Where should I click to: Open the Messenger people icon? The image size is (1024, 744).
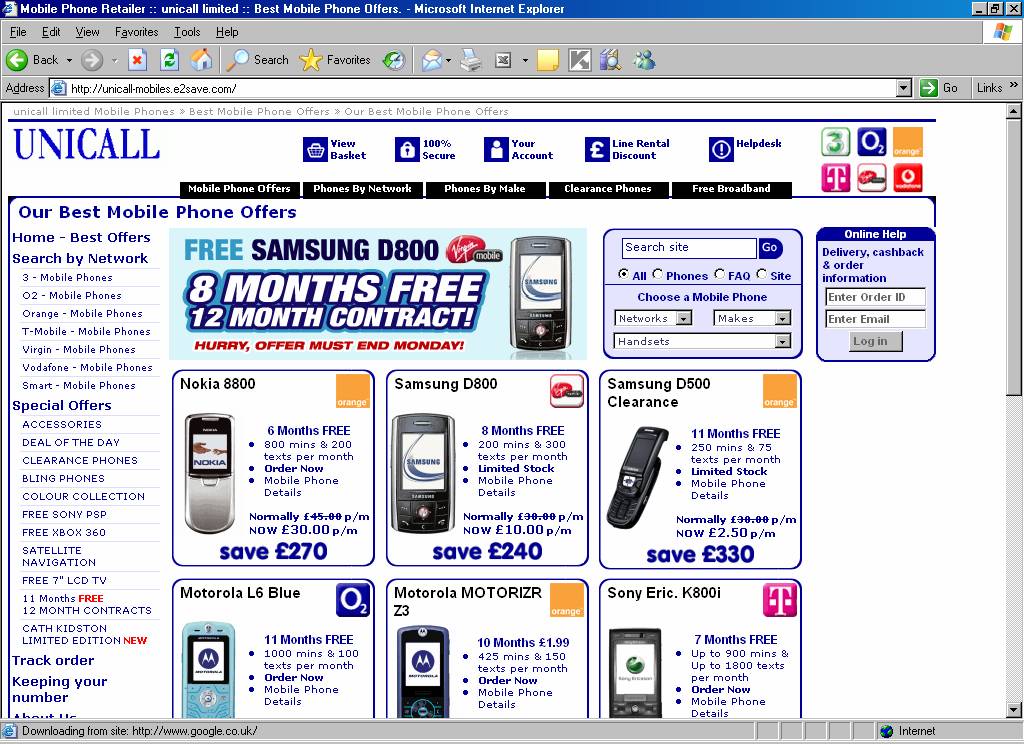(x=644, y=60)
